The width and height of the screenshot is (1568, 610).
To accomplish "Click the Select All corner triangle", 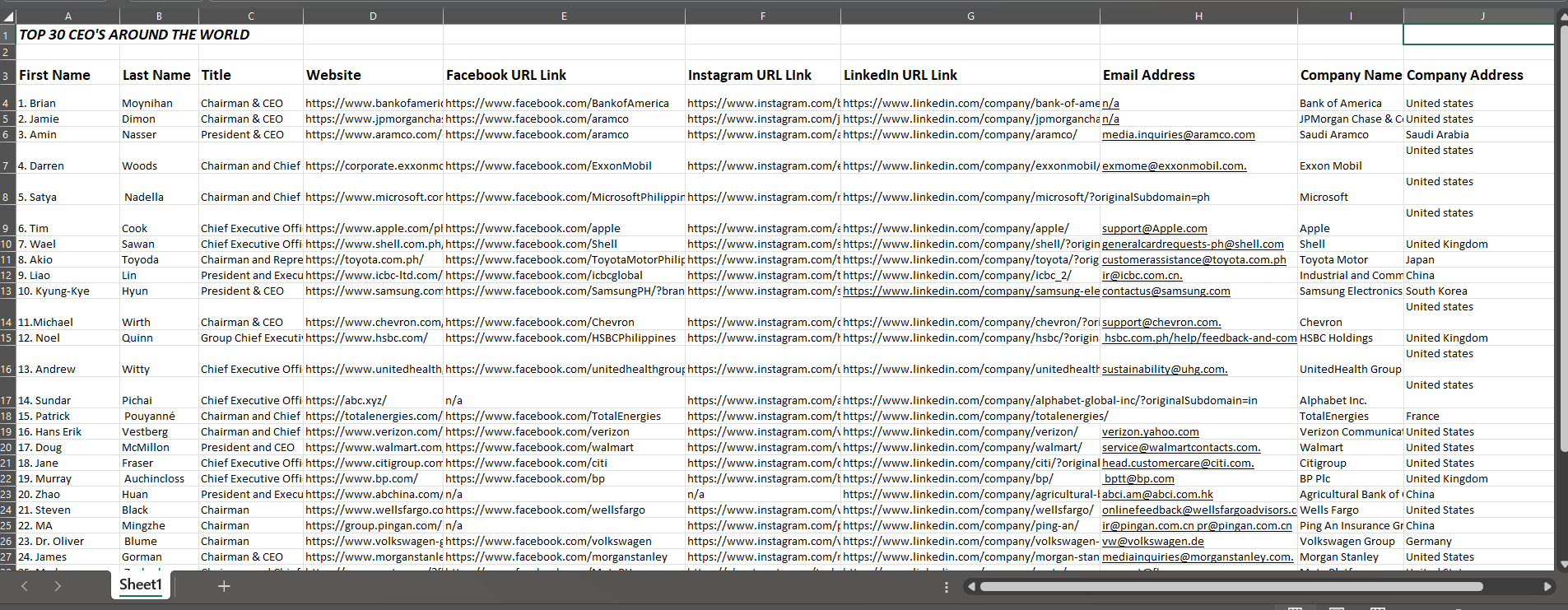I will pyautogui.click(x=7, y=16).
